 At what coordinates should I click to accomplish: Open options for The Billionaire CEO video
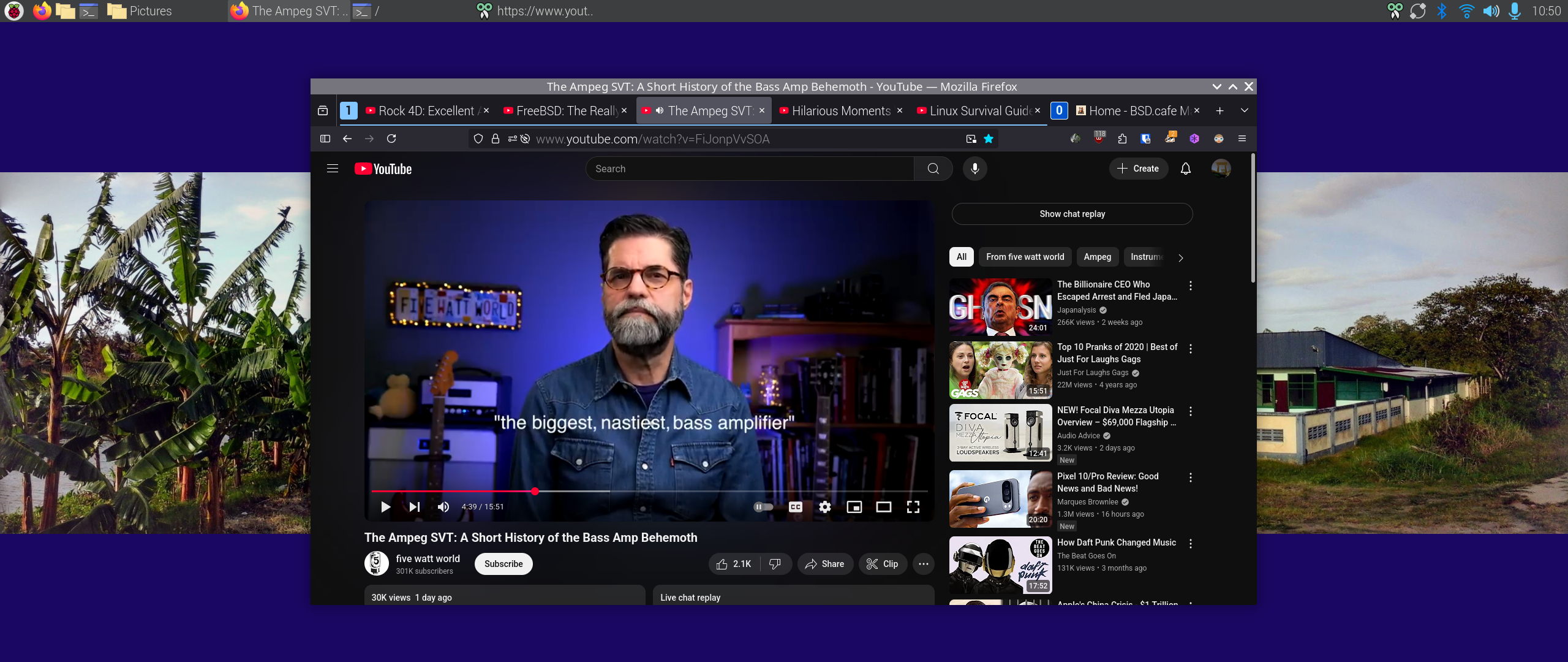(x=1190, y=286)
